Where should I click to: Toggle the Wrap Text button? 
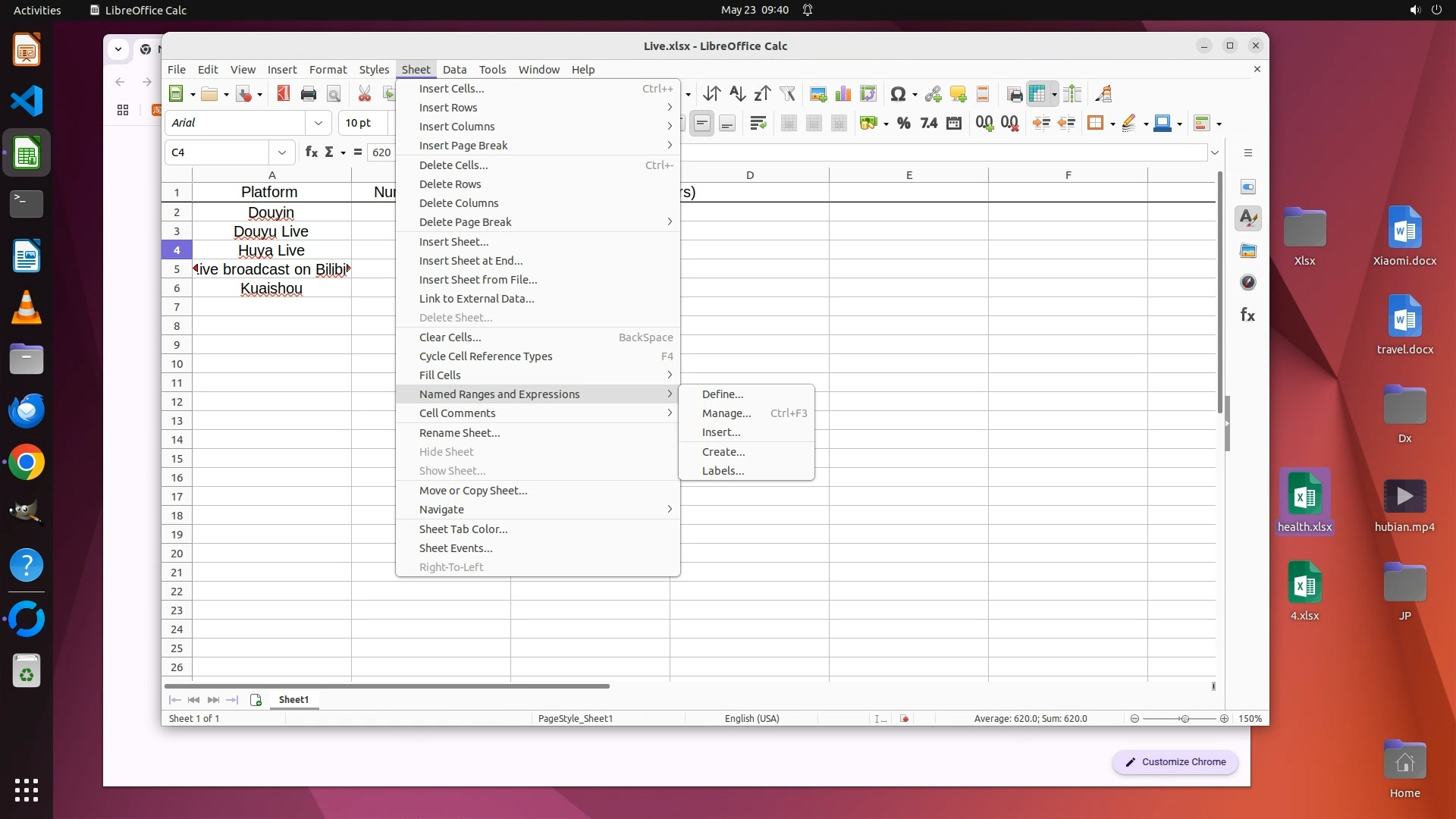[758, 124]
